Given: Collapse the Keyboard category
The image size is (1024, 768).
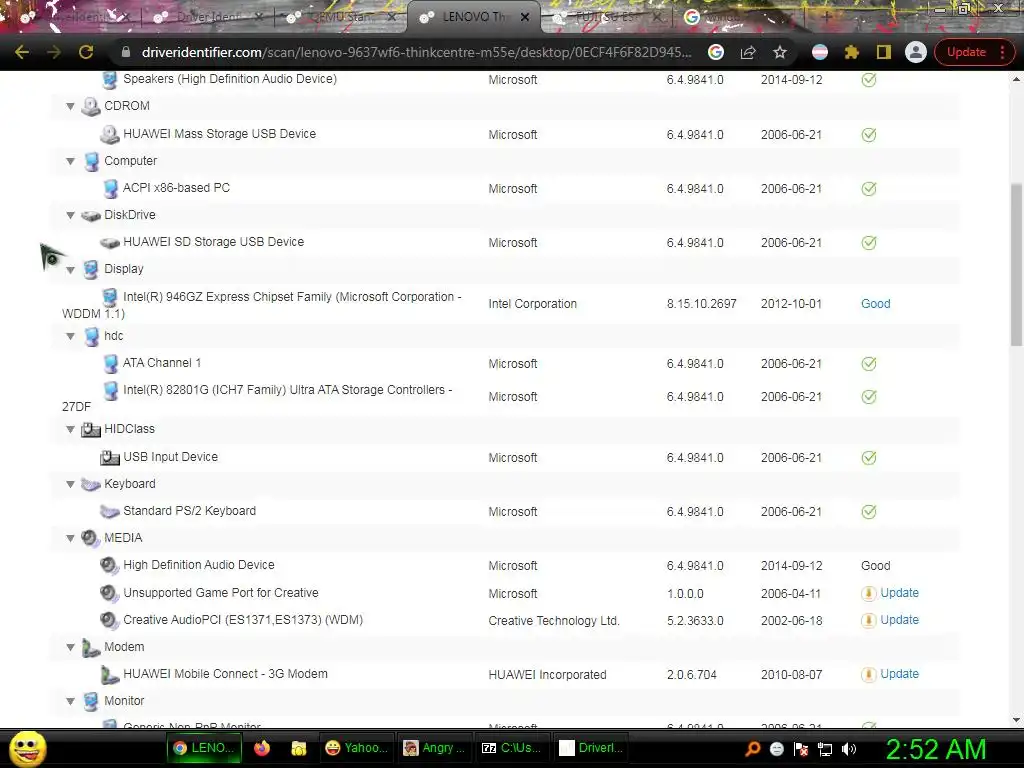Looking at the screenshot, I should [x=70, y=485].
